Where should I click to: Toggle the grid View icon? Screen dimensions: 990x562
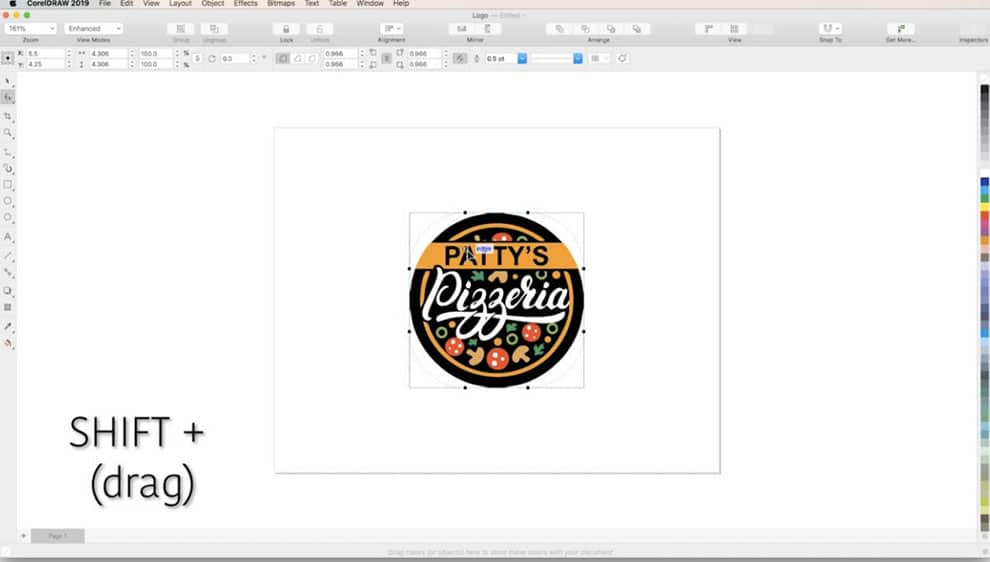pyautogui.click(x=734, y=28)
